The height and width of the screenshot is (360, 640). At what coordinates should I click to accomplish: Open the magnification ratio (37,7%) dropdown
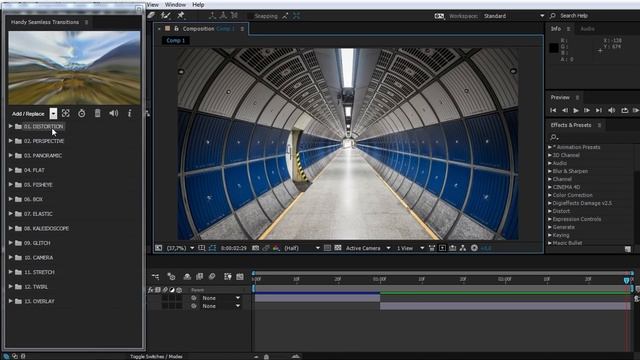tap(180, 248)
